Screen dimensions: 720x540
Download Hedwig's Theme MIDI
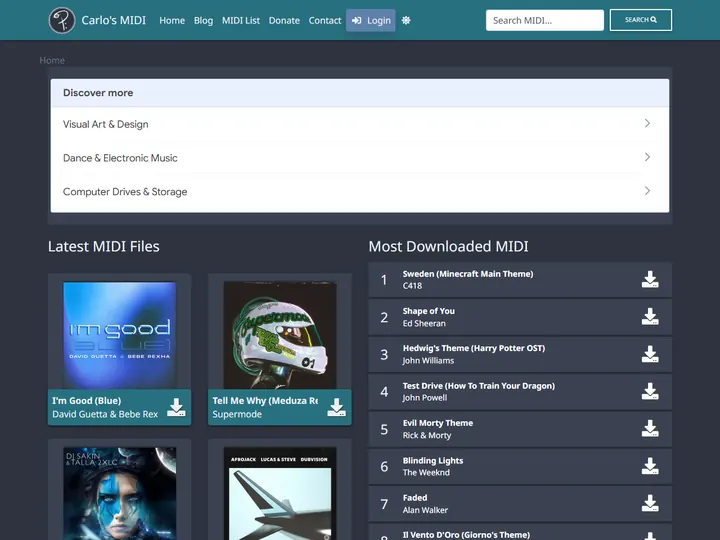pyautogui.click(x=650, y=354)
